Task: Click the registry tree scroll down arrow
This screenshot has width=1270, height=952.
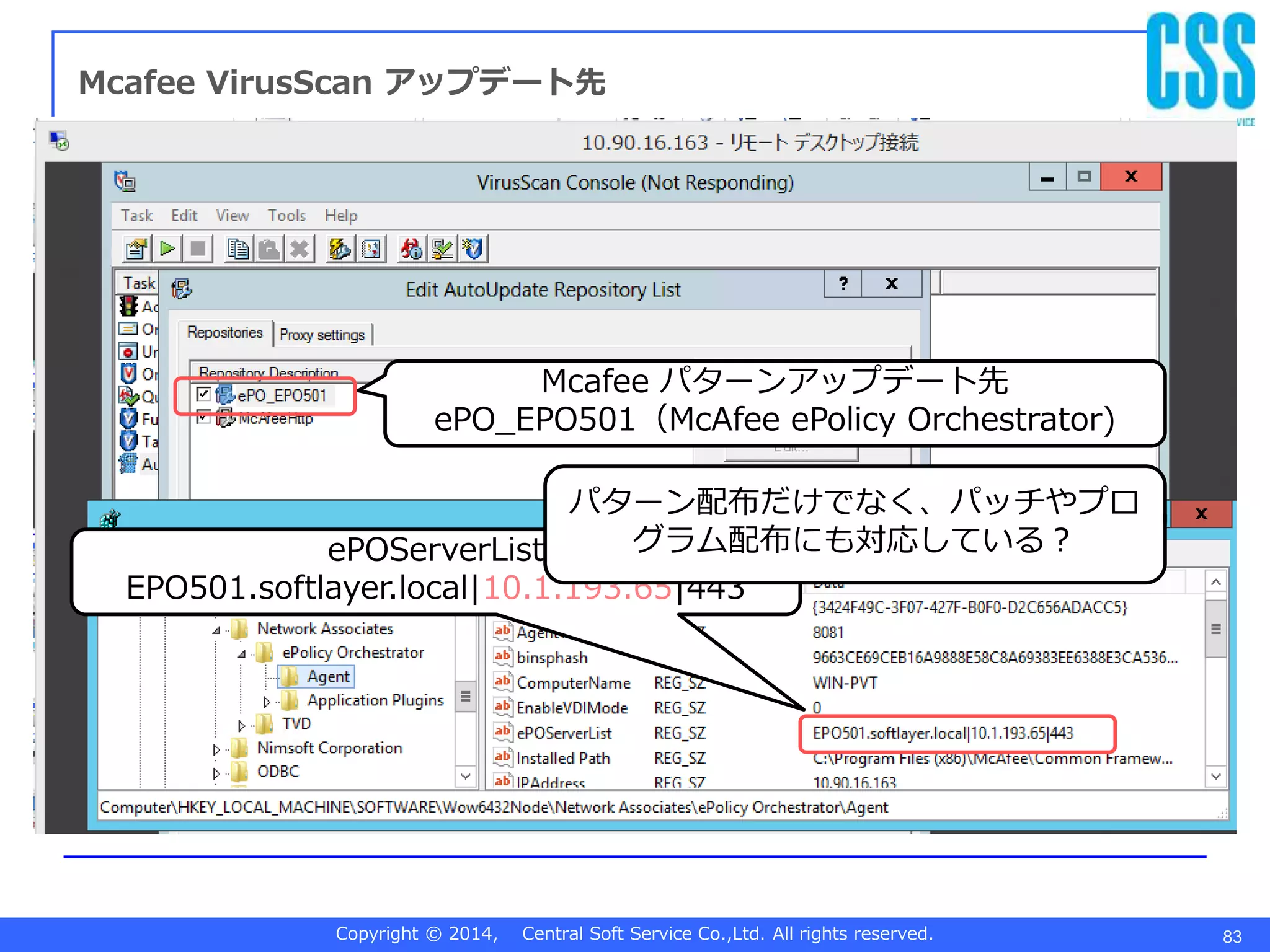Action: point(466,775)
